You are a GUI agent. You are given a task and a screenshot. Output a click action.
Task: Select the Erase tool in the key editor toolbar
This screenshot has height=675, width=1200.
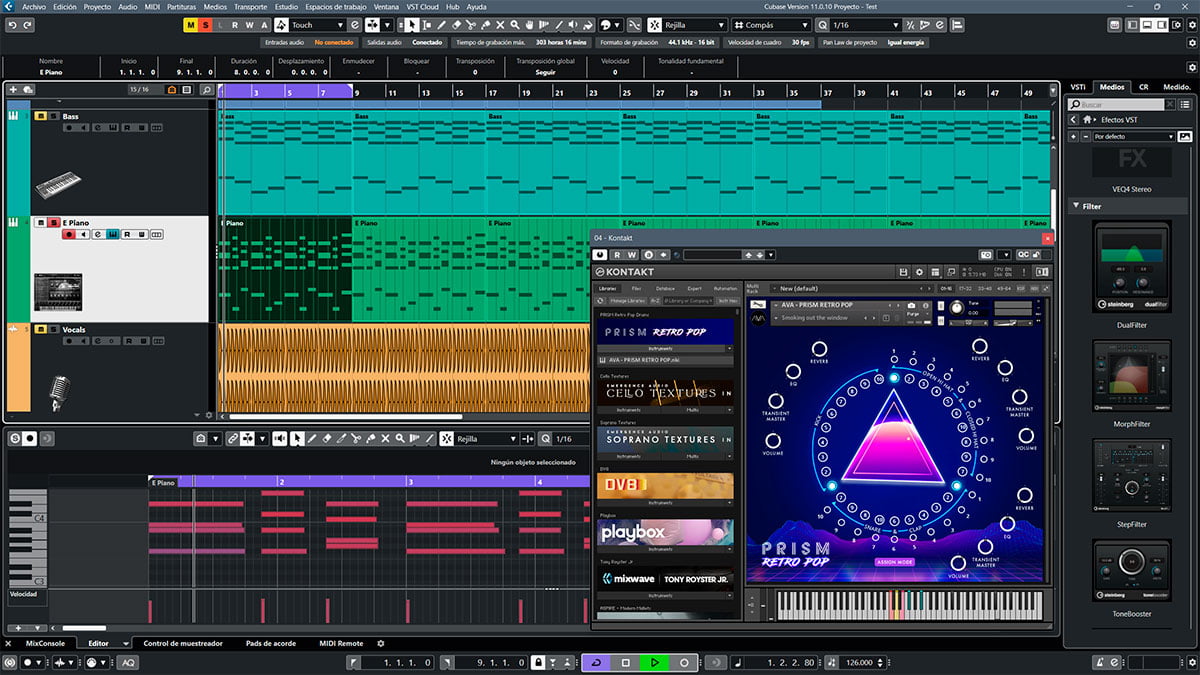(x=327, y=439)
